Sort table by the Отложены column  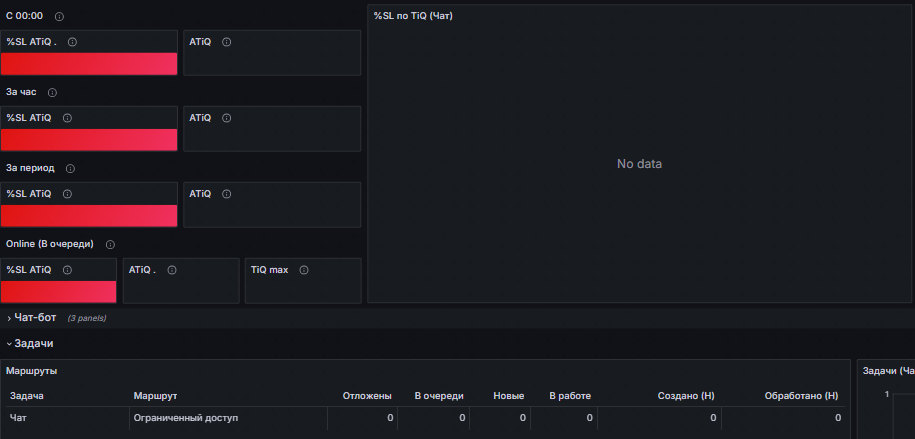click(366, 397)
